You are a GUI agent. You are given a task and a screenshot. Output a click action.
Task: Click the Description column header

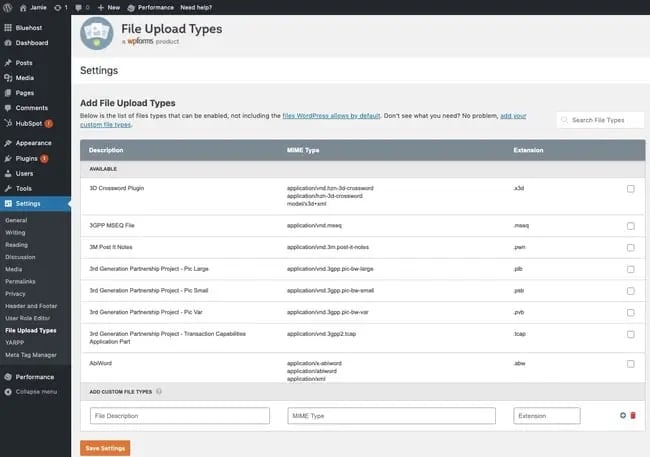(106, 150)
